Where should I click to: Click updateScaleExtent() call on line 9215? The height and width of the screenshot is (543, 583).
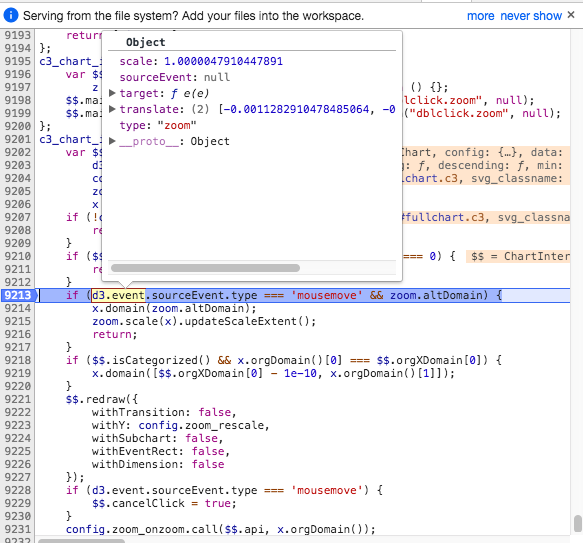(250, 321)
